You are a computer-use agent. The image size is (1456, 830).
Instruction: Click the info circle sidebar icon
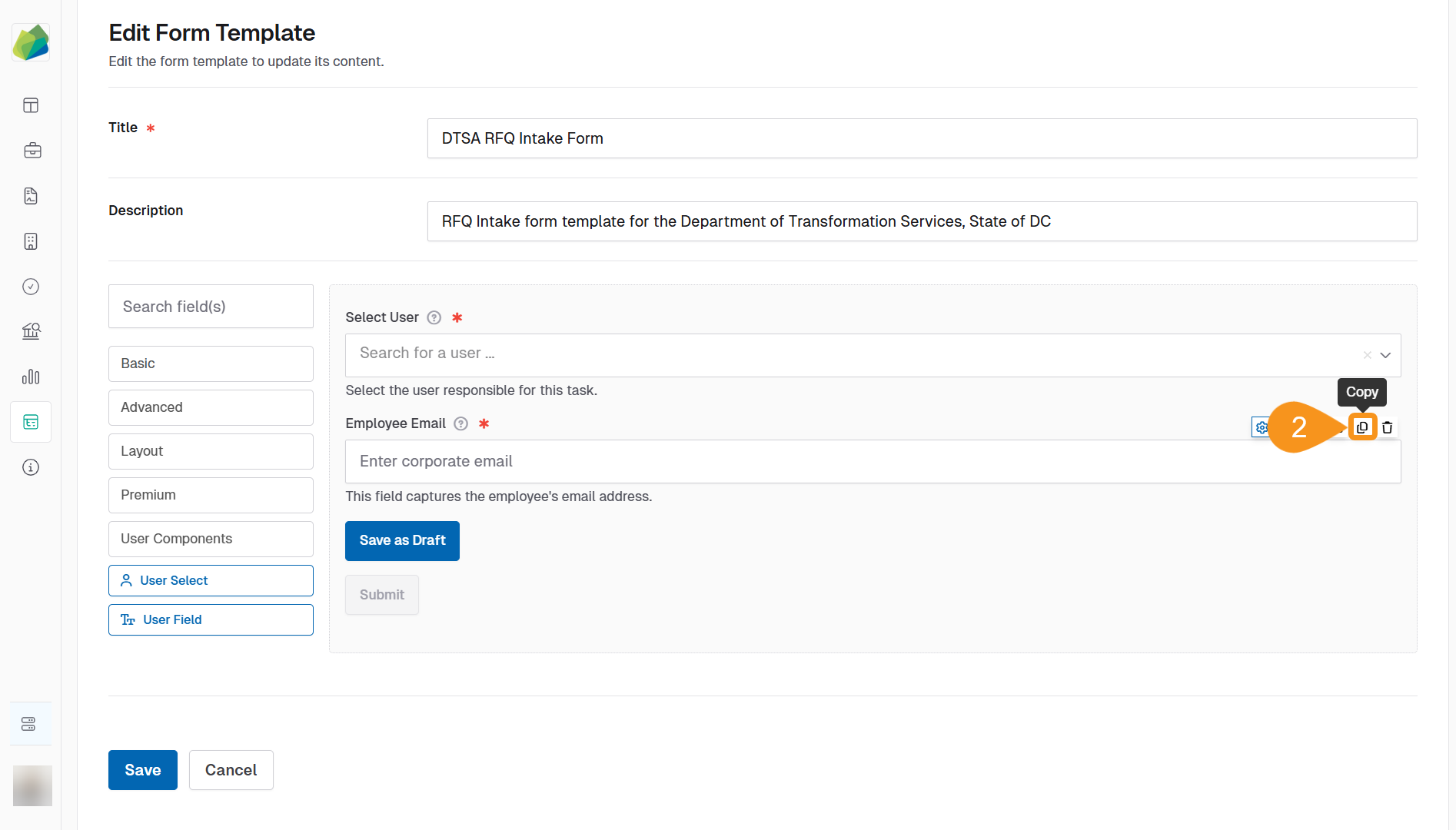pos(31,467)
